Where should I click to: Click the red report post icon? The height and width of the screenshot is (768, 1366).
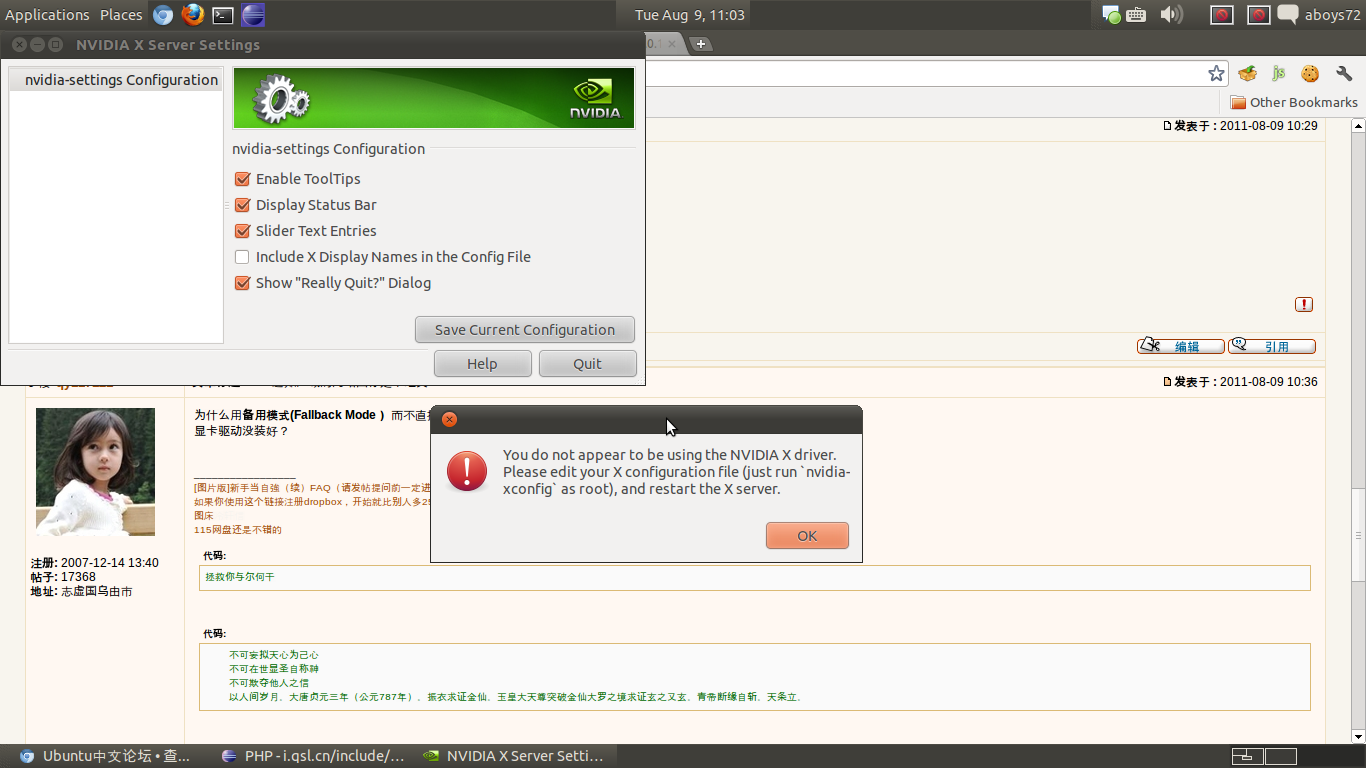pos(1304,304)
